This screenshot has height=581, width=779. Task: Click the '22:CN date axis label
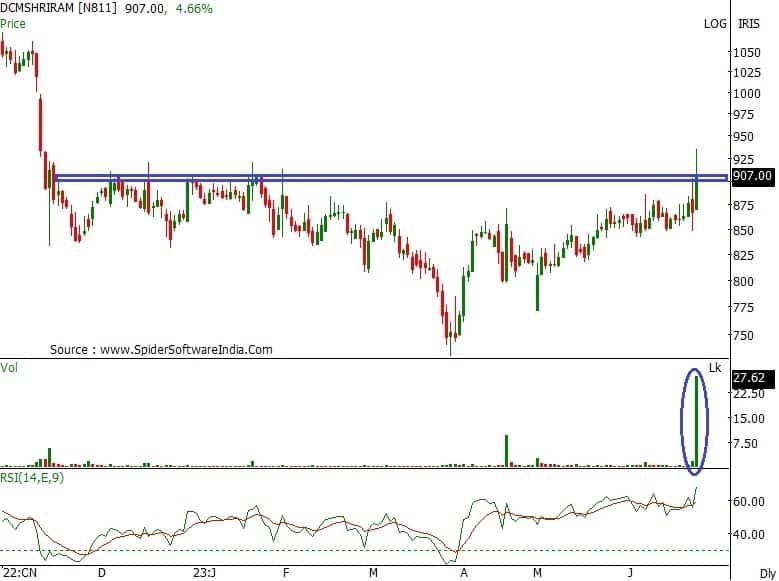pos(19,573)
